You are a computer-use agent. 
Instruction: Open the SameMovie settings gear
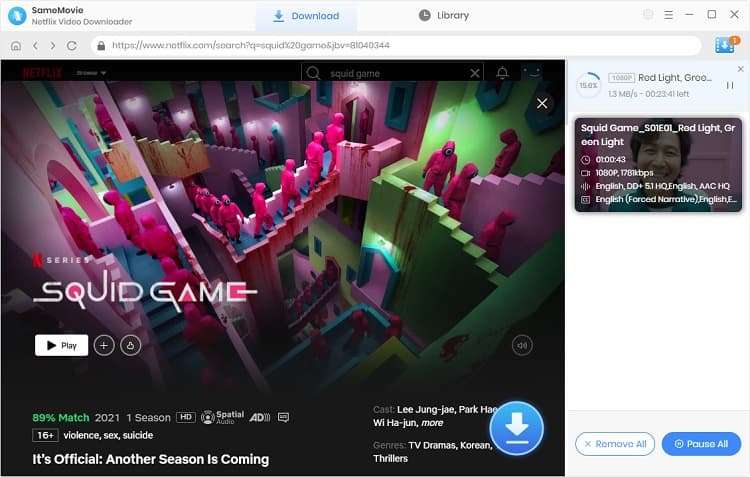click(648, 15)
